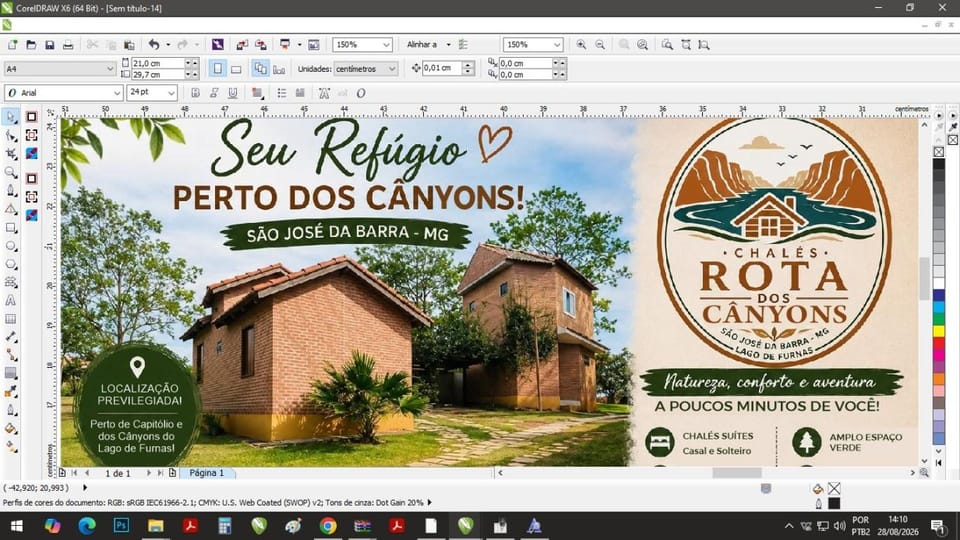This screenshot has height=540, width=960.
Task: Click the Import icon
Action: click(x=242, y=45)
